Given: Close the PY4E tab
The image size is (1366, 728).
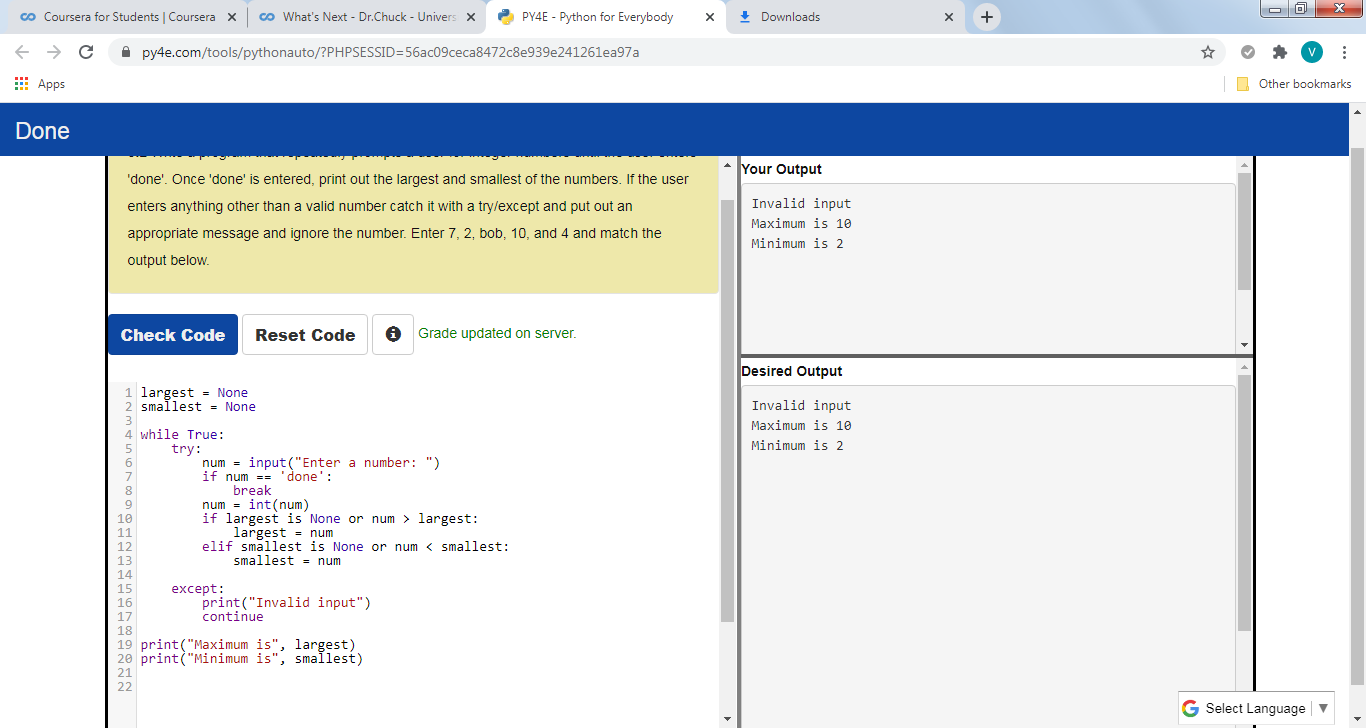Looking at the screenshot, I should pyautogui.click(x=709, y=17).
